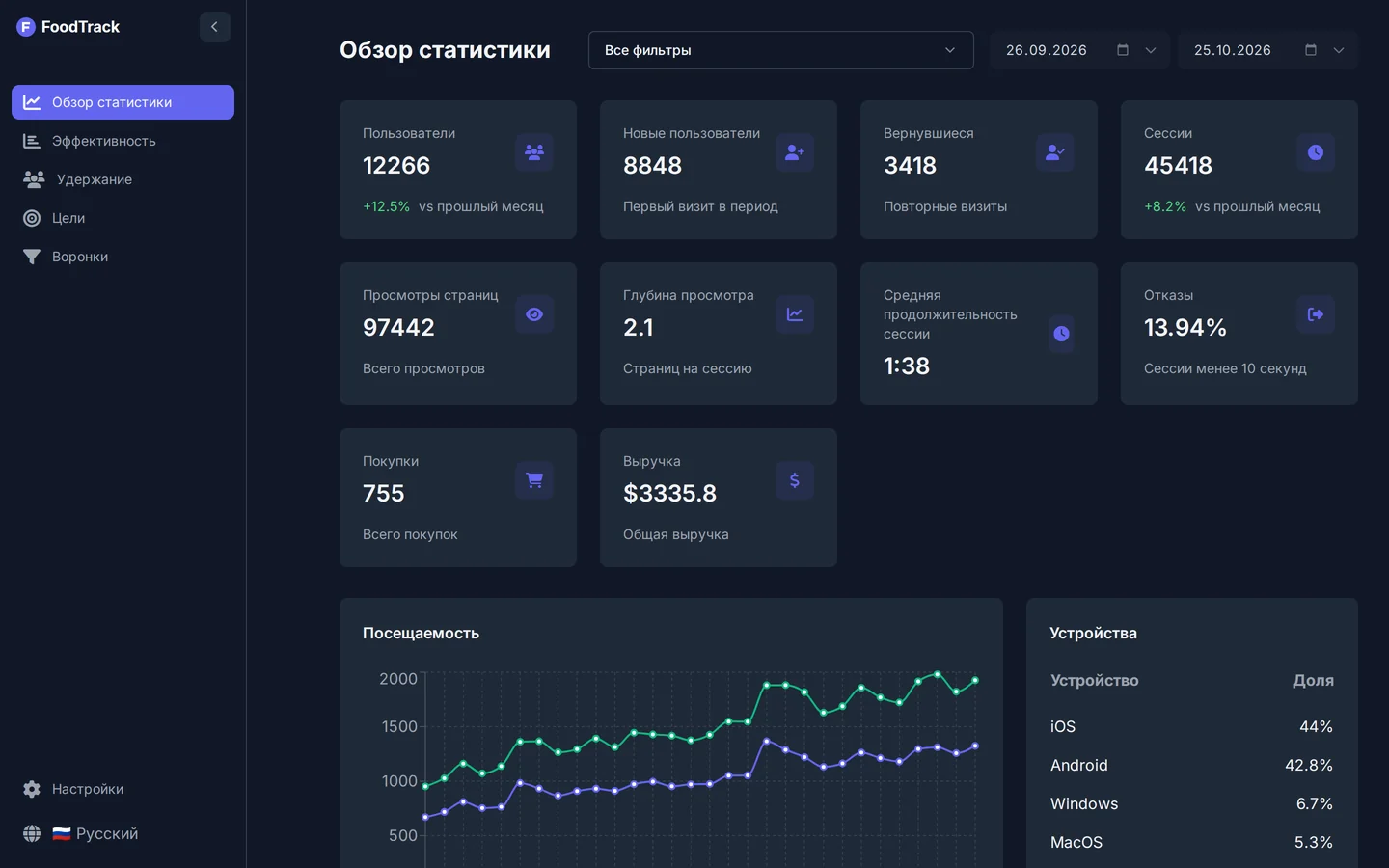Click the $3335.8 revenue value

click(x=670, y=494)
